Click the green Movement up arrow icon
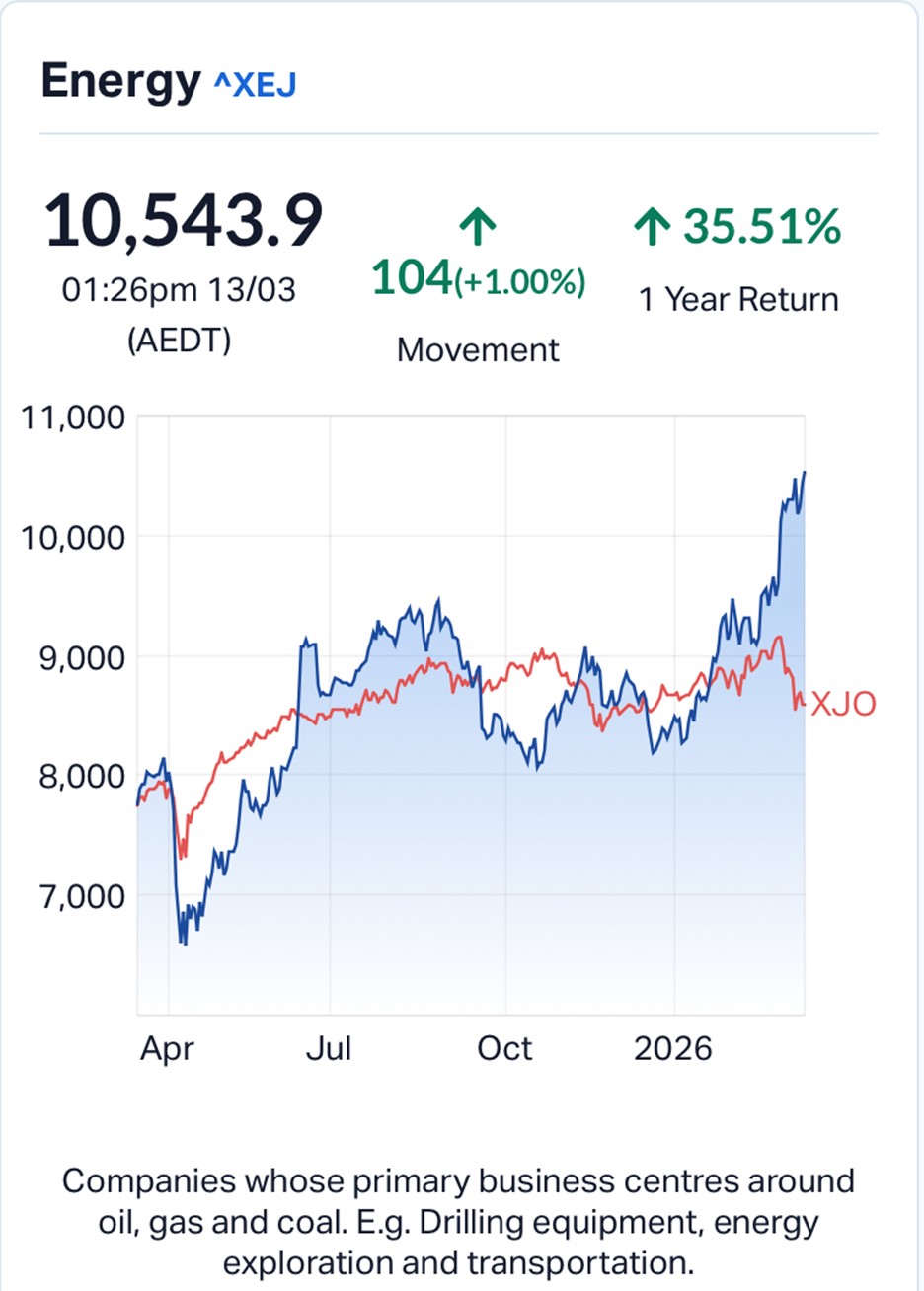 pyautogui.click(x=478, y=228)
